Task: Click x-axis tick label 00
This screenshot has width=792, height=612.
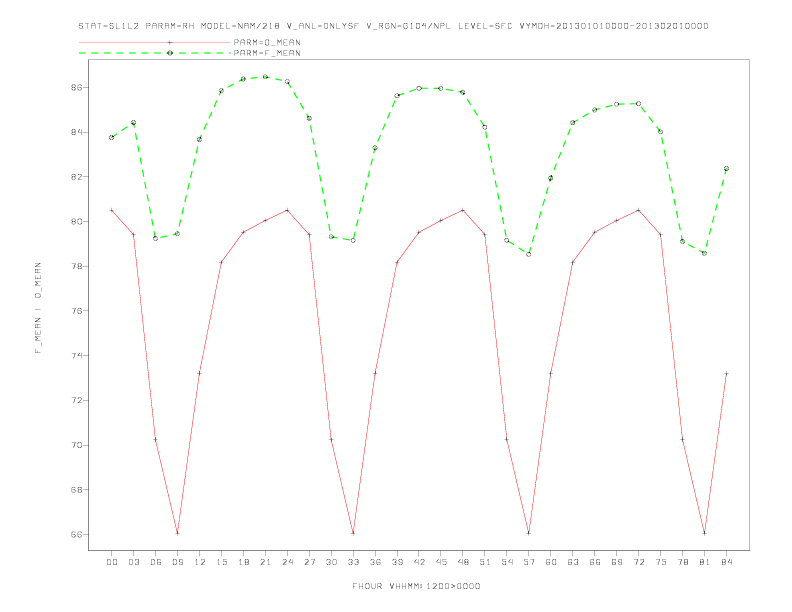Action: 112,562
